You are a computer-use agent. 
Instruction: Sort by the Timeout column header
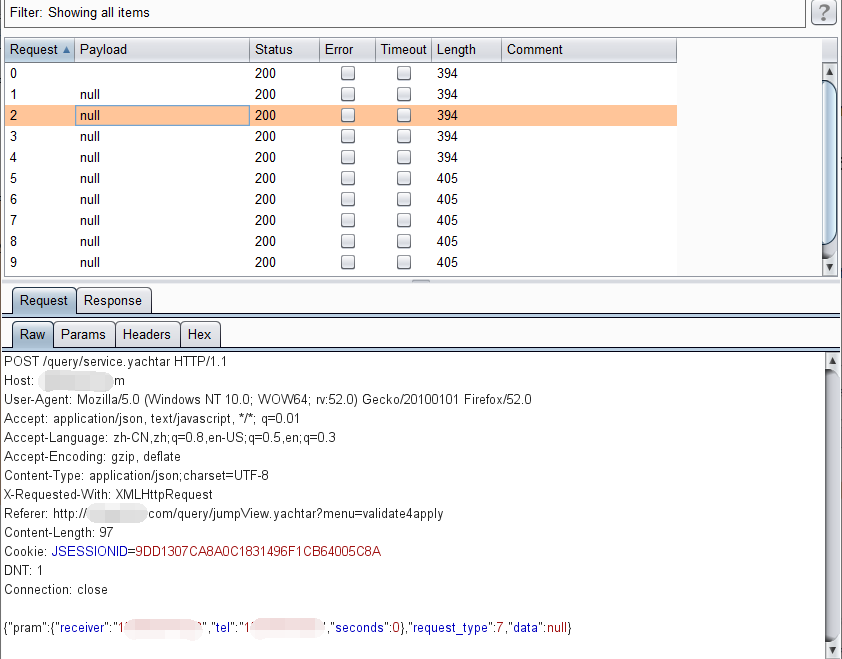pos(403,50)
